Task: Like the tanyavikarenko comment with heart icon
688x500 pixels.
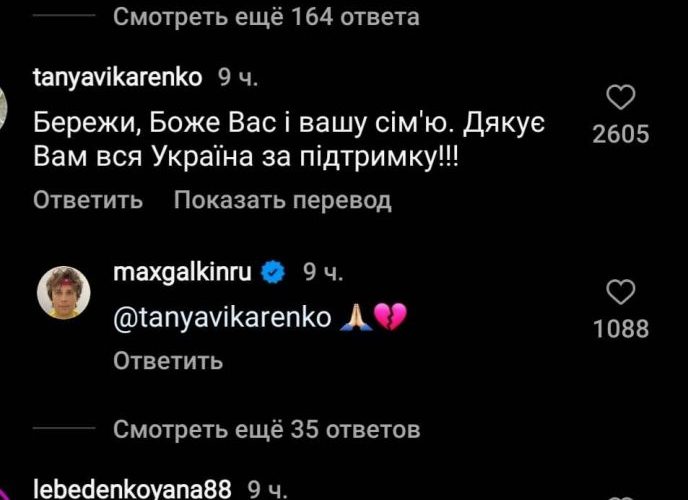Action: tap(620, 97)
